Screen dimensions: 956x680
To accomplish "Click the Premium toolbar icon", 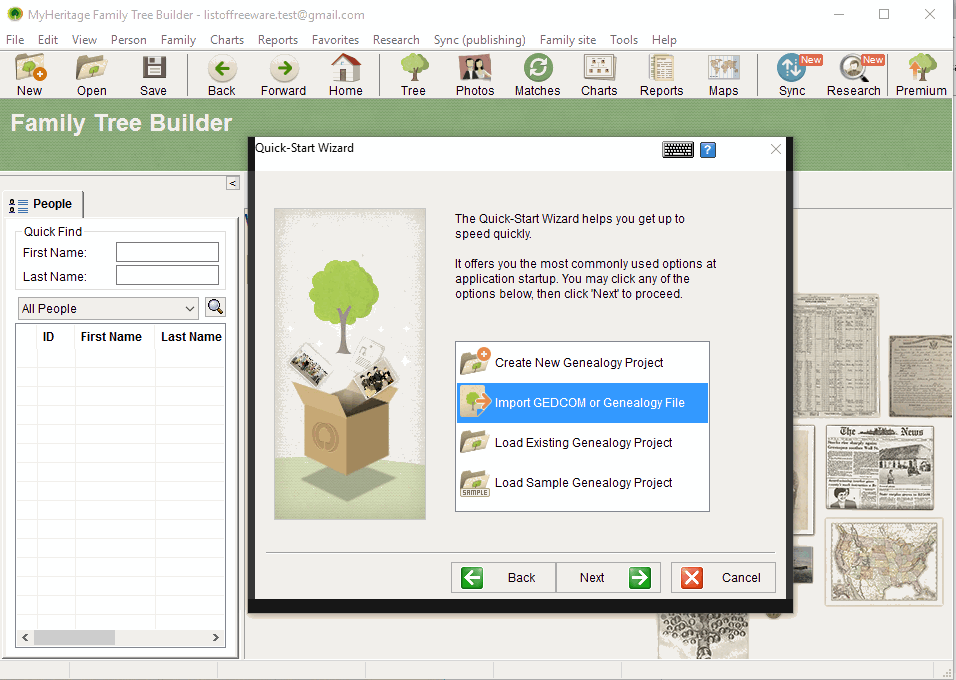I will pos(921,74).
